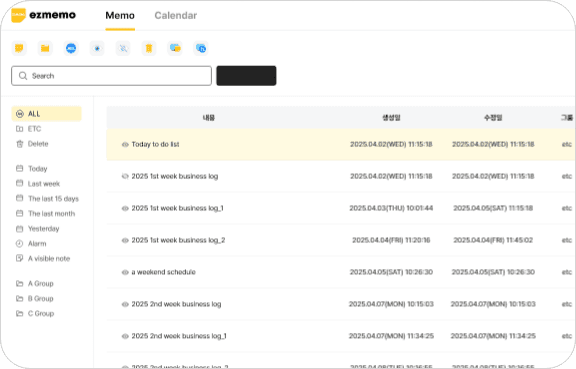Image resolution: width=576 pixels, height=369 pixels.
Task: Click folder icon beside C Group
Action: (19, 314)
